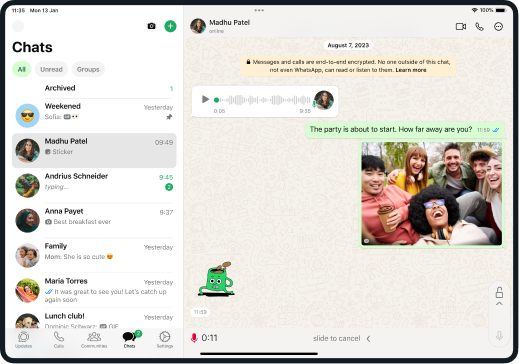Click the microphone button at bottom right
The height and width of the screenshot is (364, 519).
[499, 336]
